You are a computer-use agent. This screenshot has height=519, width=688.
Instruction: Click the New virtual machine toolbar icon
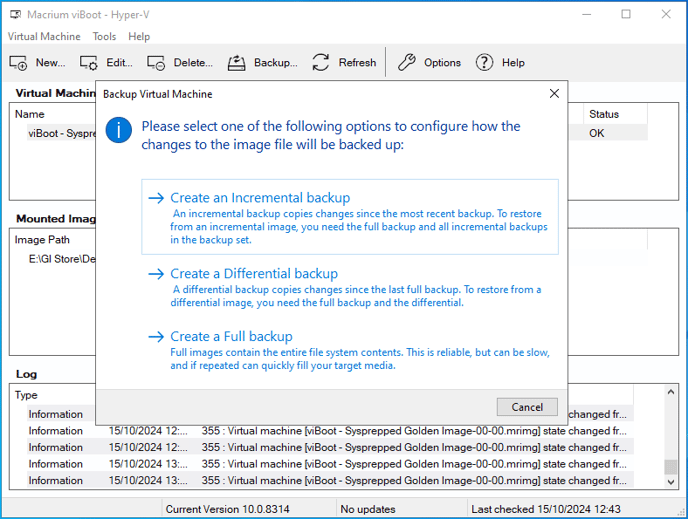(x=18, y=63)
